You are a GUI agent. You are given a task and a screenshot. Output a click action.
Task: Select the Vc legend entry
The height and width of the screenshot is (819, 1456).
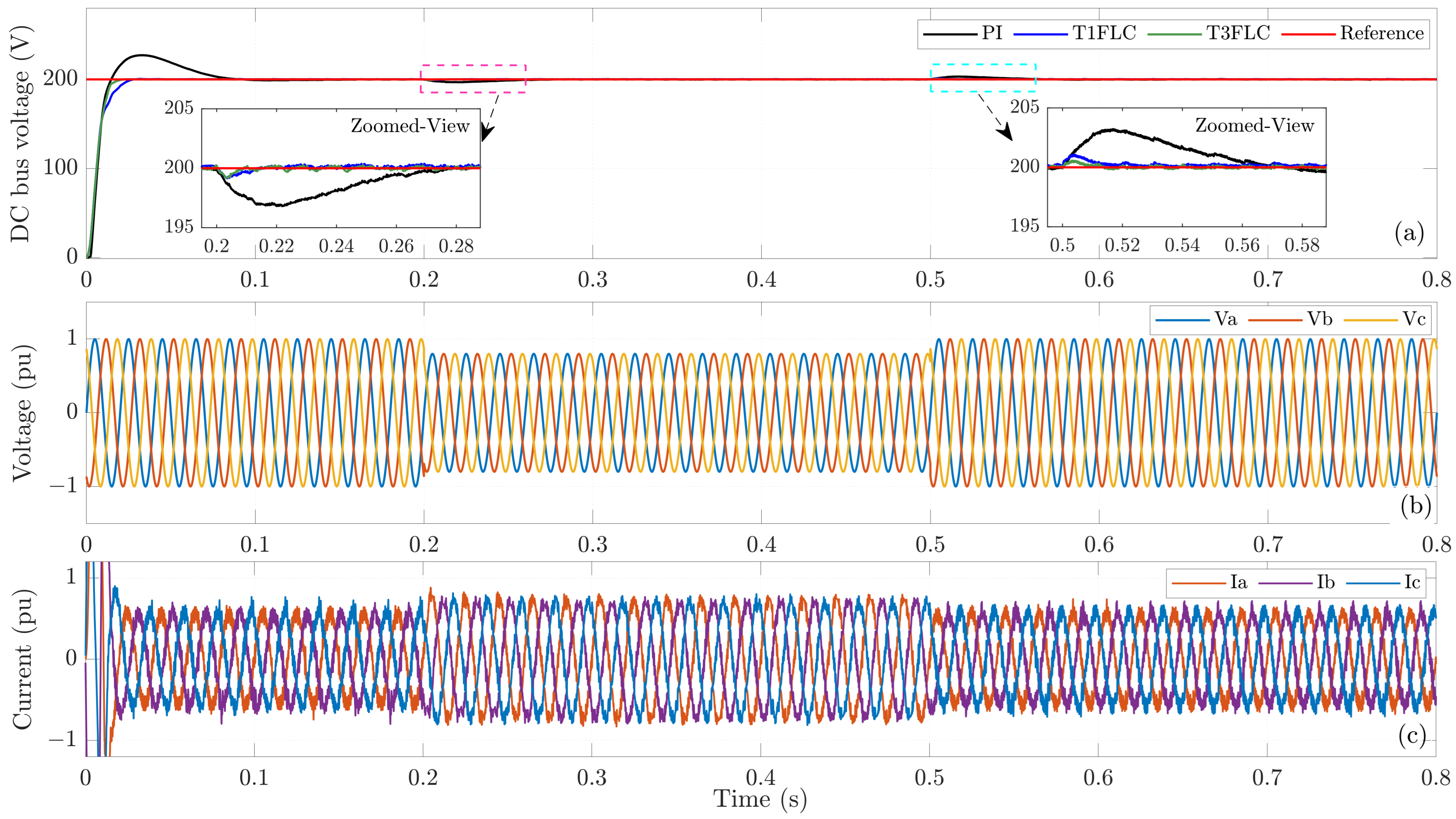point(1385,319)
